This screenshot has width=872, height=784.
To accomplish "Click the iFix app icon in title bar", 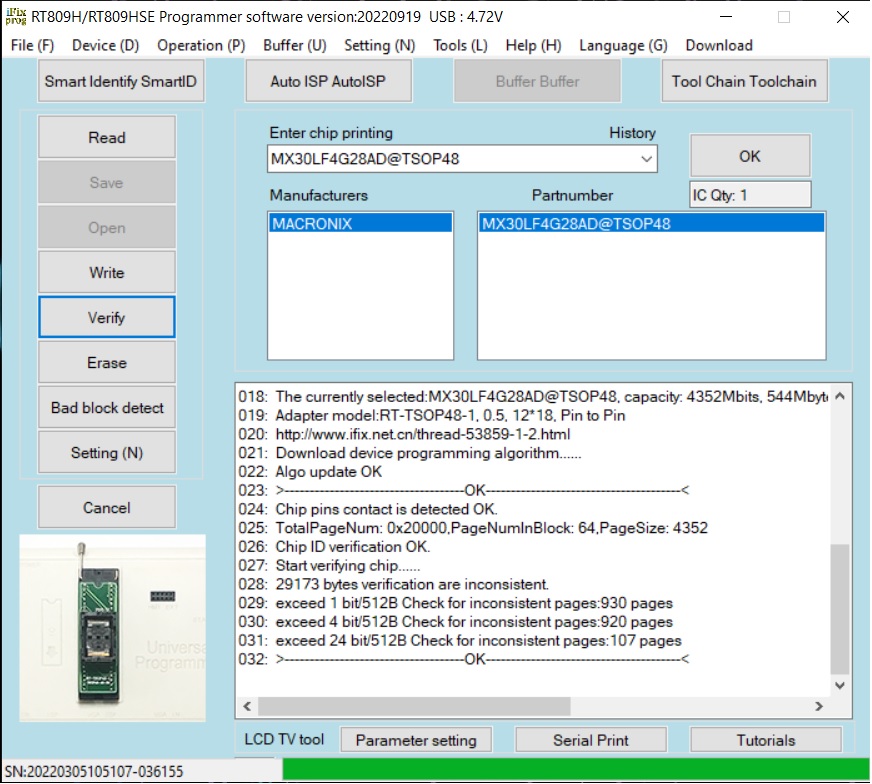I will click(16, 16).
